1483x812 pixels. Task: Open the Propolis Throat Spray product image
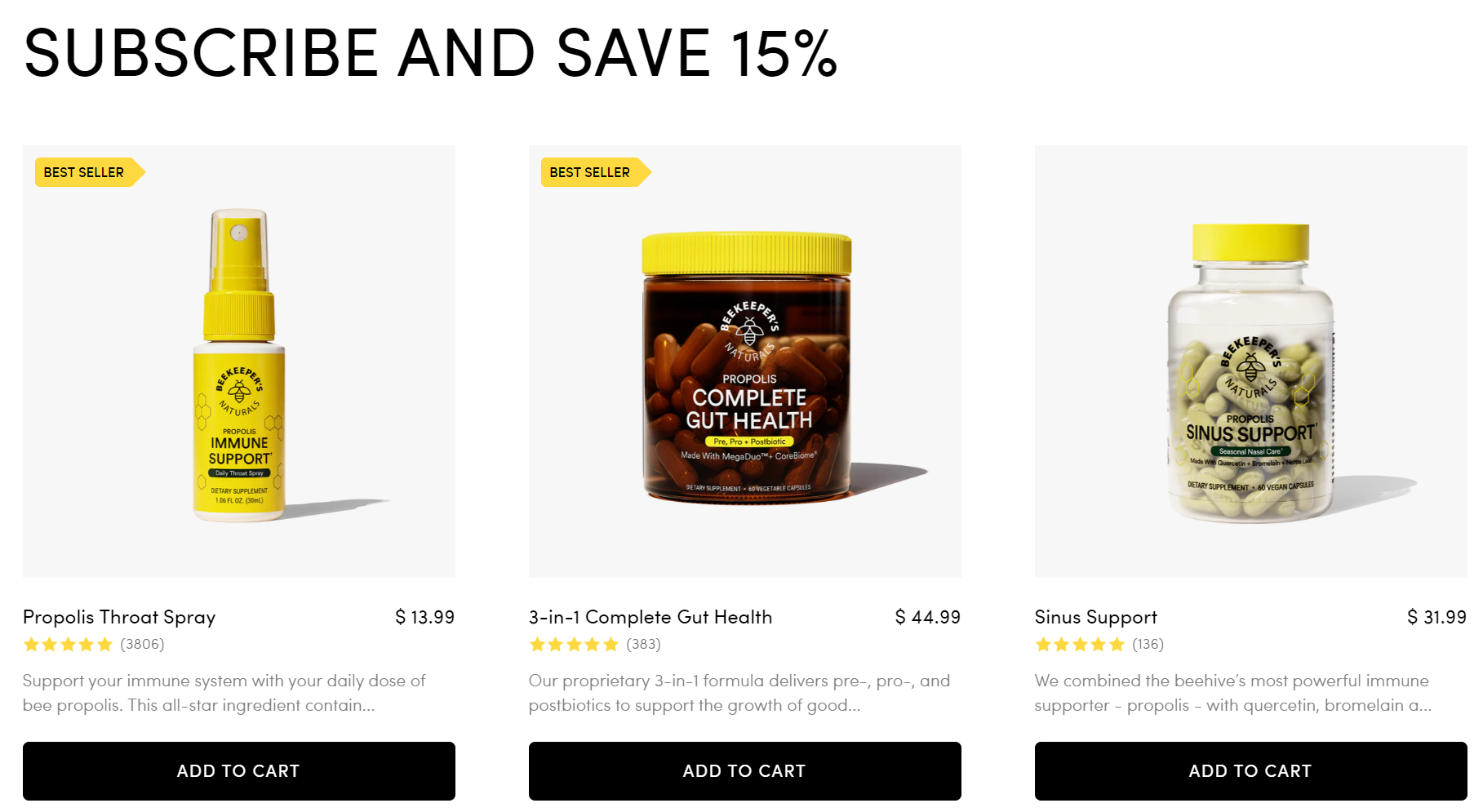239,362
